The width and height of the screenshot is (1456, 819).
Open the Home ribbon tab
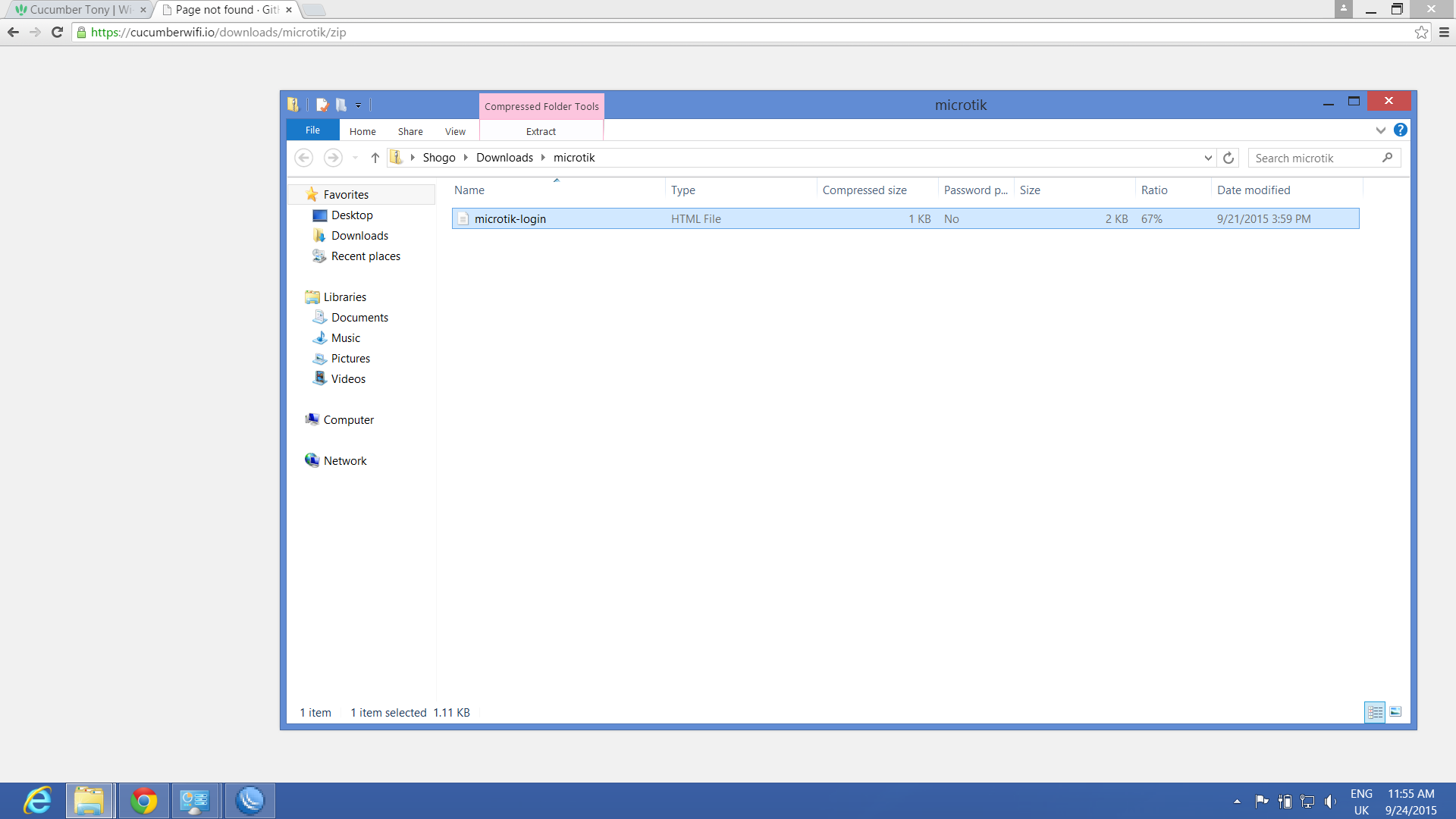click(362, 131)
